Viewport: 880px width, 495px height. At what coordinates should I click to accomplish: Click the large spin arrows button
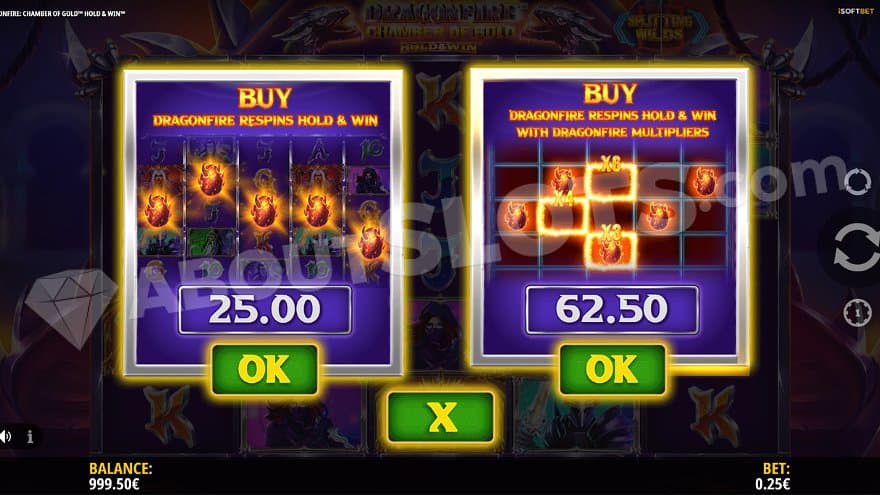pos(856,247)
